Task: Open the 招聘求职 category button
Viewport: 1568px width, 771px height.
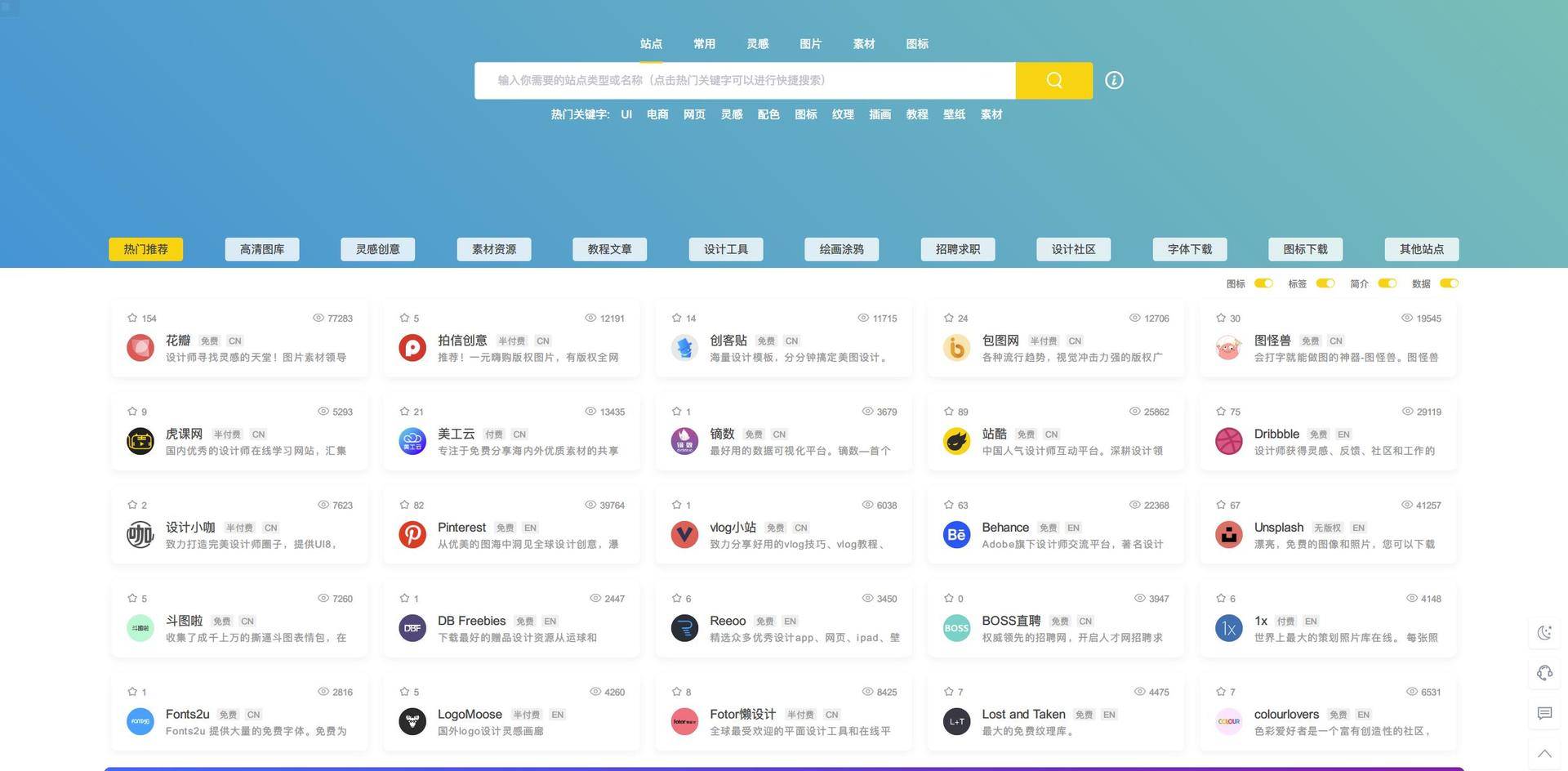Action: pos(957,249)
